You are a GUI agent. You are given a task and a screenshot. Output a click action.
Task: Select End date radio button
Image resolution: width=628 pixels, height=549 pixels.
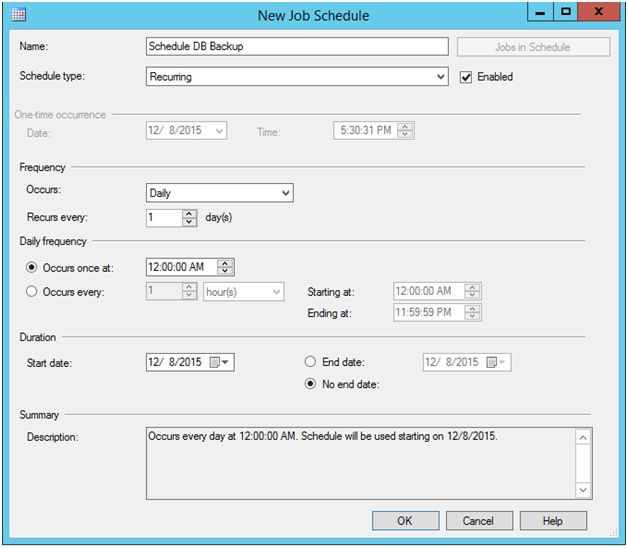tap(310, 362)
